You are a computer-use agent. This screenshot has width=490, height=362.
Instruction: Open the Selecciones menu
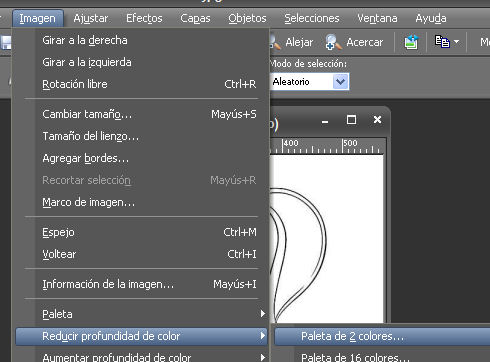[312, 18]
